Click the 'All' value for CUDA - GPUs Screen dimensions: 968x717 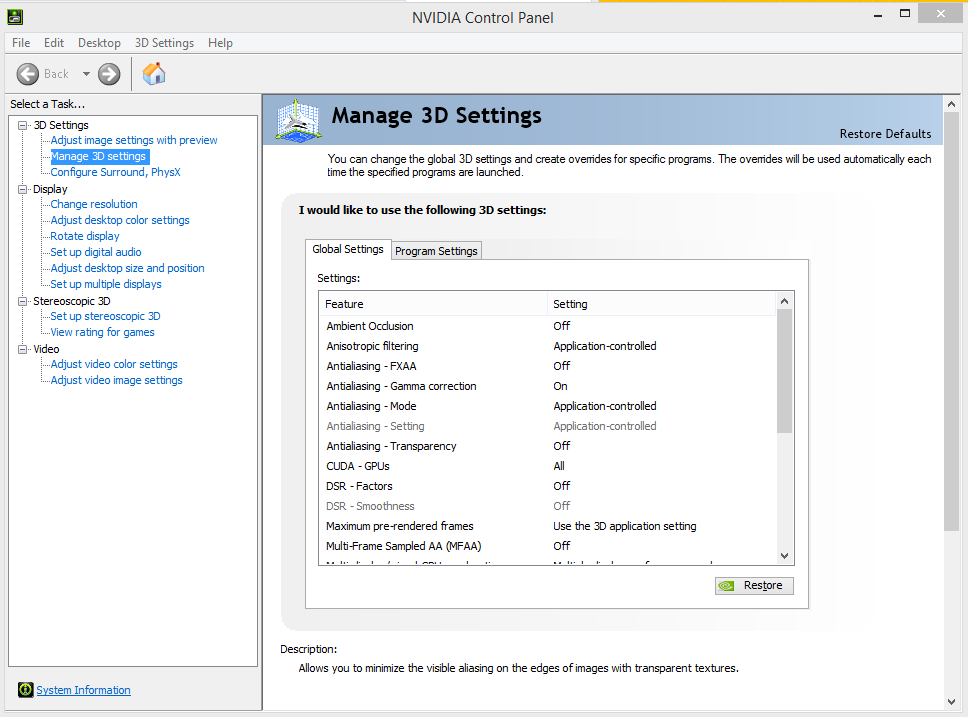559,466
